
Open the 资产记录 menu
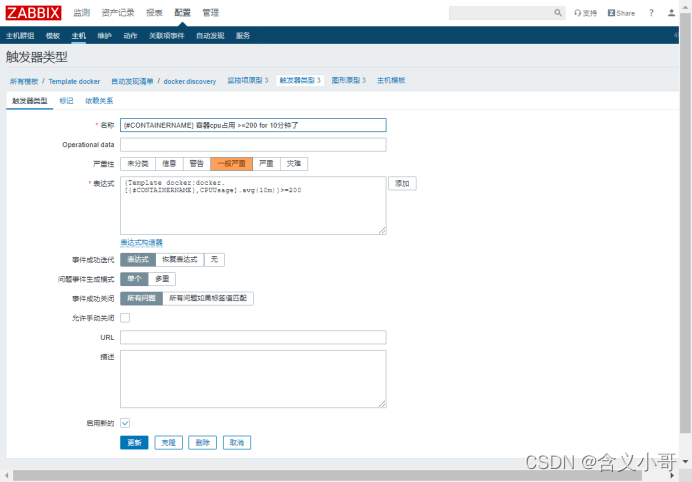[118, 13]
